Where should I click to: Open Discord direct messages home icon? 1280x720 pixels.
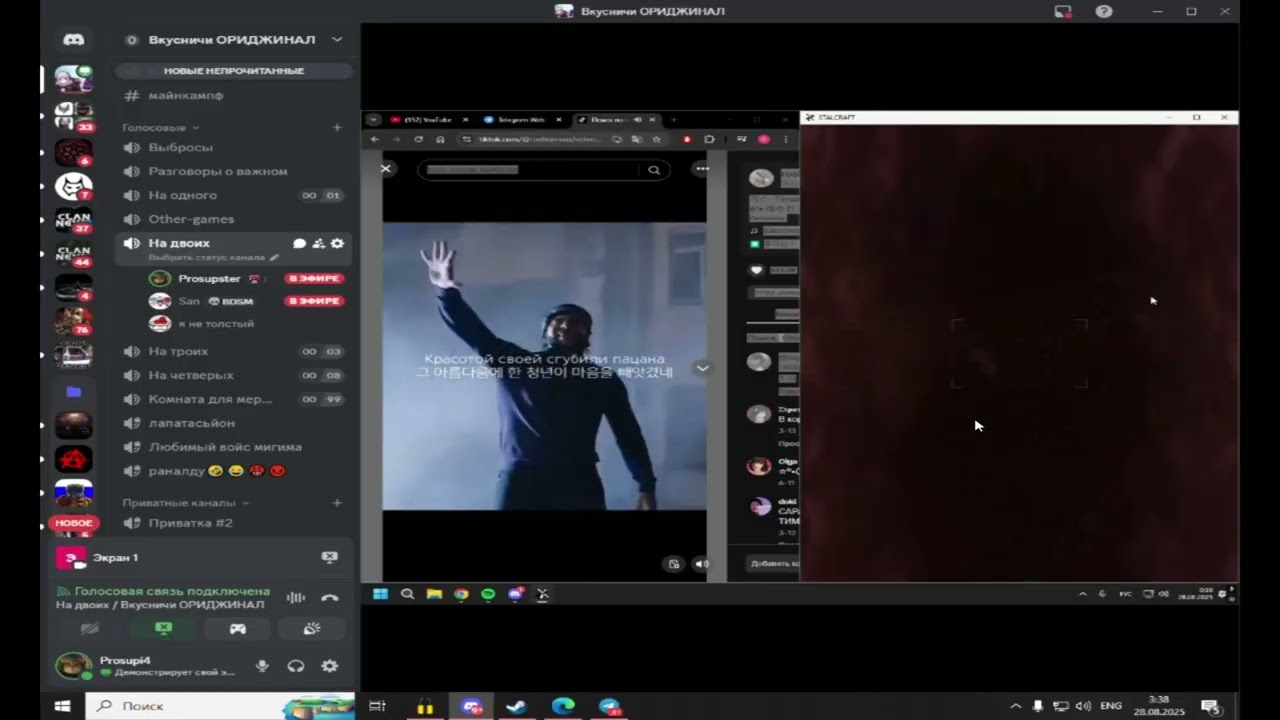pyautogui.click(x=73, y=40)
